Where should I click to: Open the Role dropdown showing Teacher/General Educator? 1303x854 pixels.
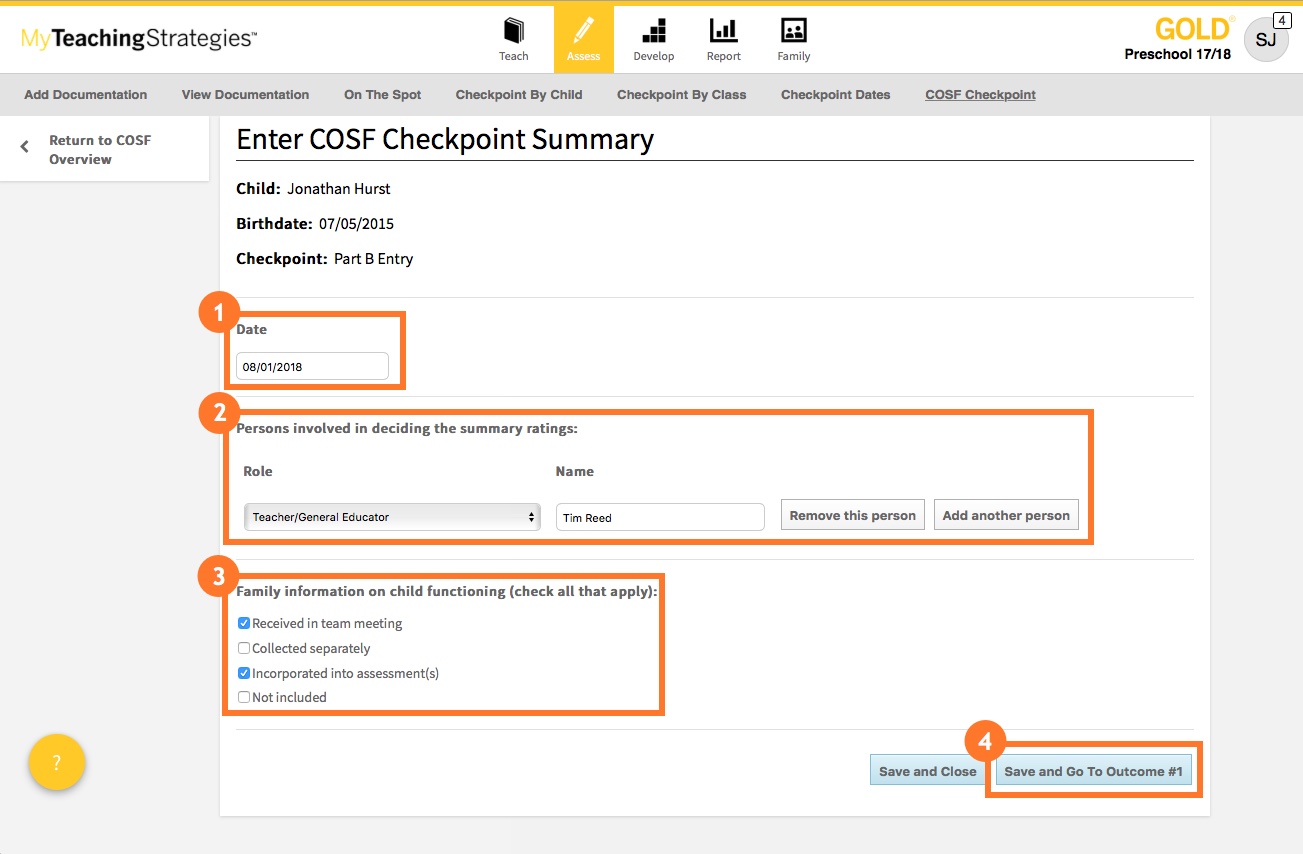click(392, 517)
